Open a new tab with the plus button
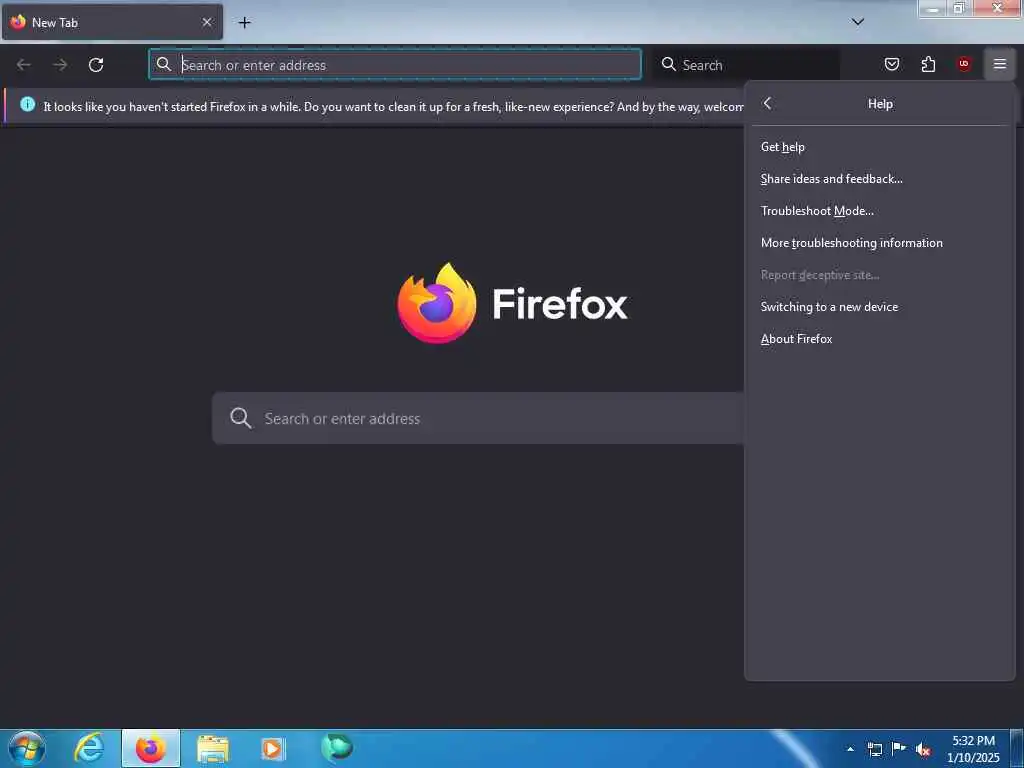Screen dimensions: 1024x768 244,22
